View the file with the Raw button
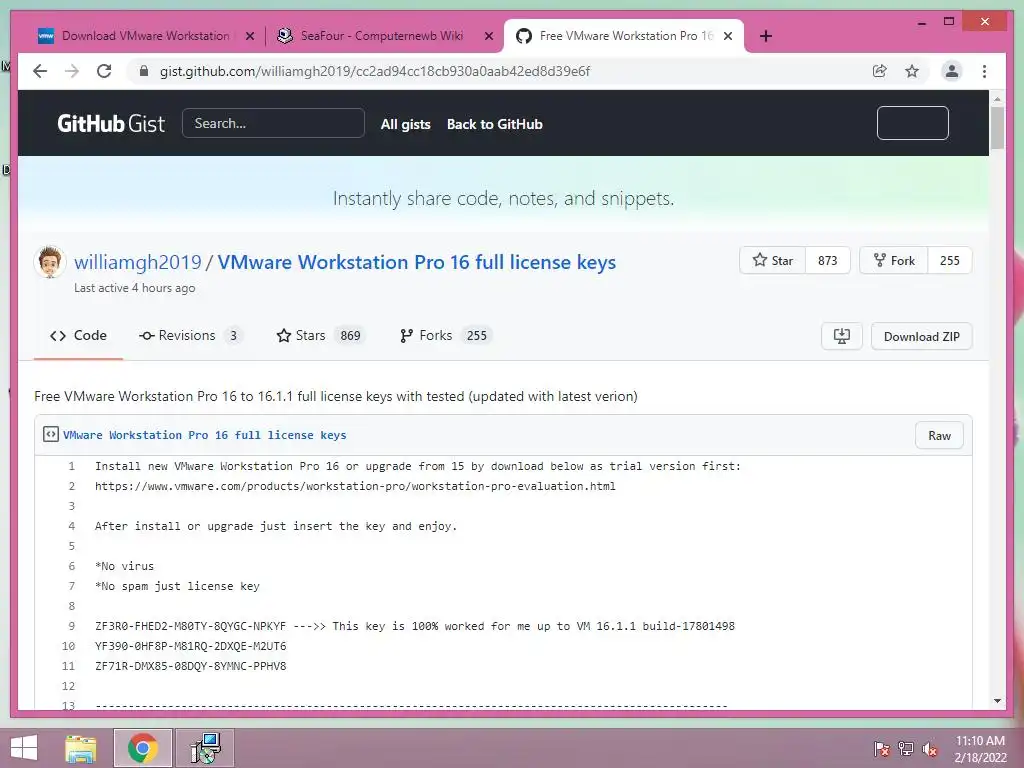The height and width of the screenshot is (768, 1024). (x=939, y=436)
